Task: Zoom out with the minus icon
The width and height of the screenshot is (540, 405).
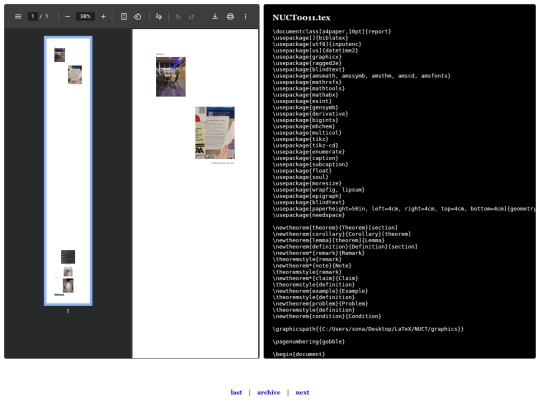Action: (68, 17)
